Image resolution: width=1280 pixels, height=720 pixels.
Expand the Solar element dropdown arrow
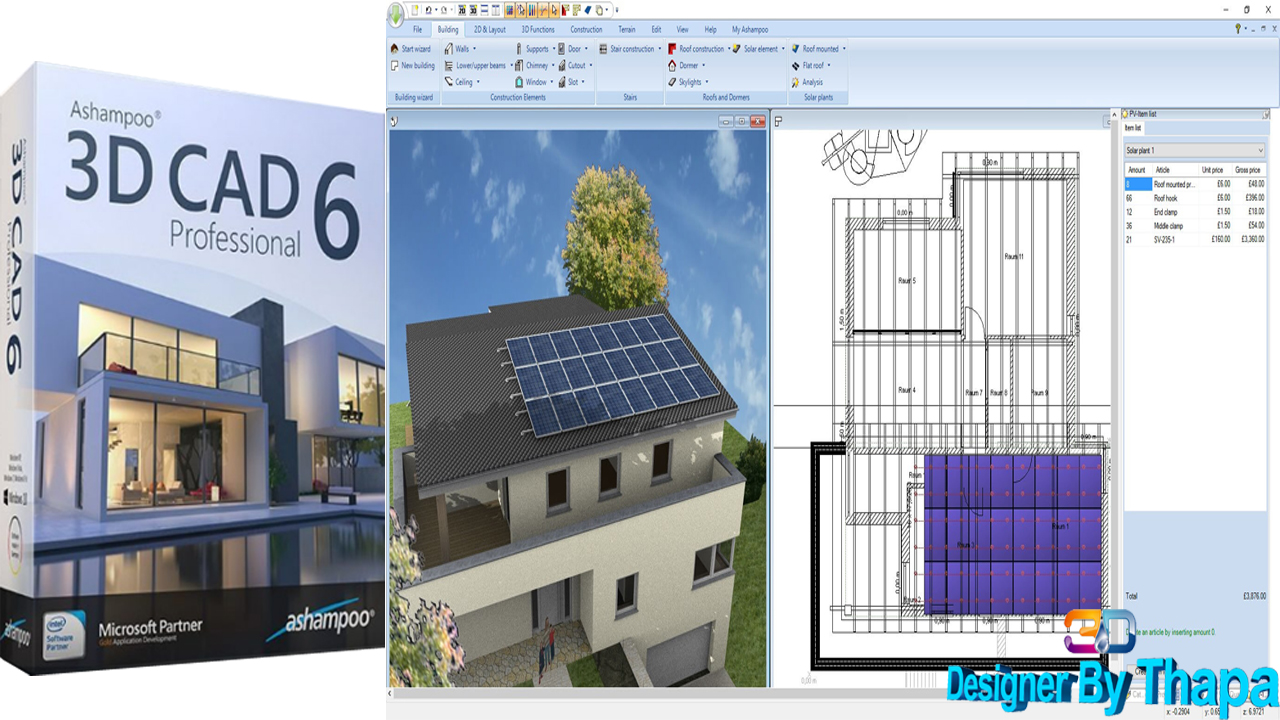coord(783,49)
